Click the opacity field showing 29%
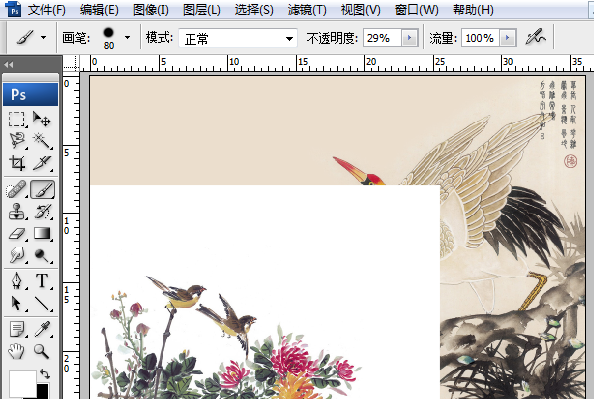 382,38
